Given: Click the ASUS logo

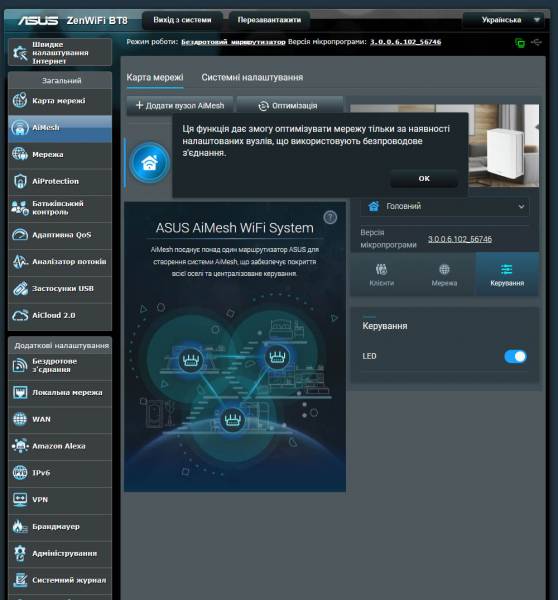Looking at the screenshot, I should [38, 20].
